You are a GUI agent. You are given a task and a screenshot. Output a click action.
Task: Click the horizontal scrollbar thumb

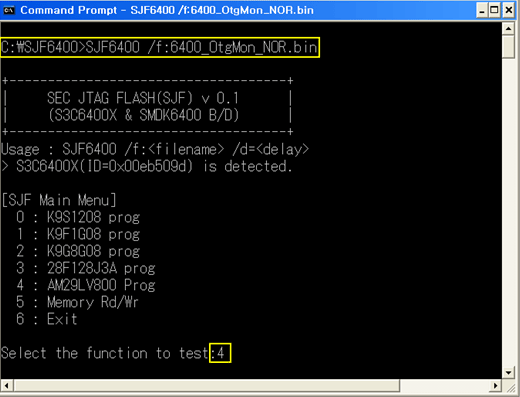click(x=206, y=386)
